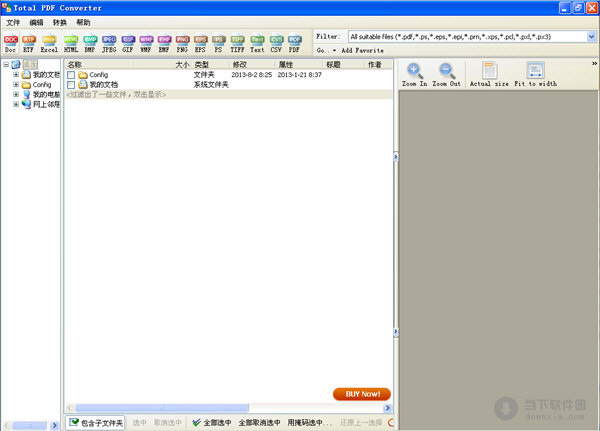Screen dimensions: 600x431
Task: Convert to GIF format
Action: pyautogui.click(x=128, y=43)
